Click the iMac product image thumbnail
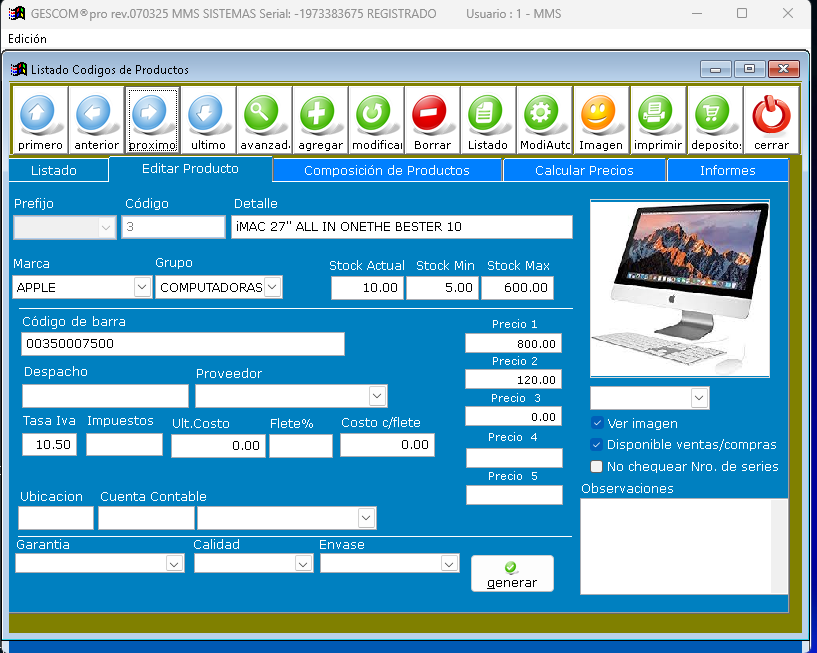817x653 pixels. coord(679,288)
